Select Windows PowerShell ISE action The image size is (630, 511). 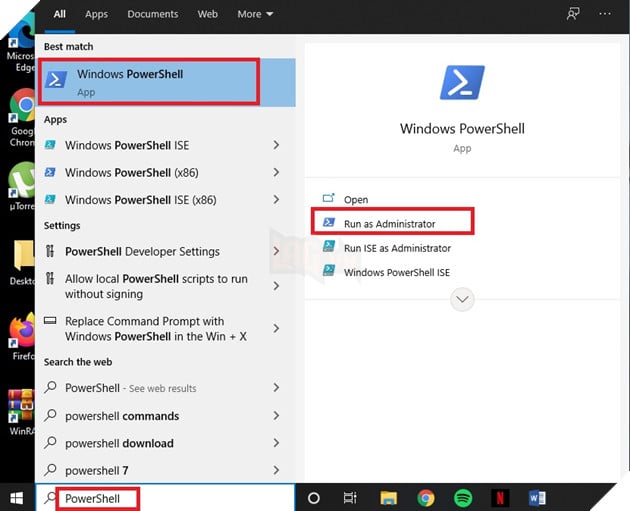(397, 272)
